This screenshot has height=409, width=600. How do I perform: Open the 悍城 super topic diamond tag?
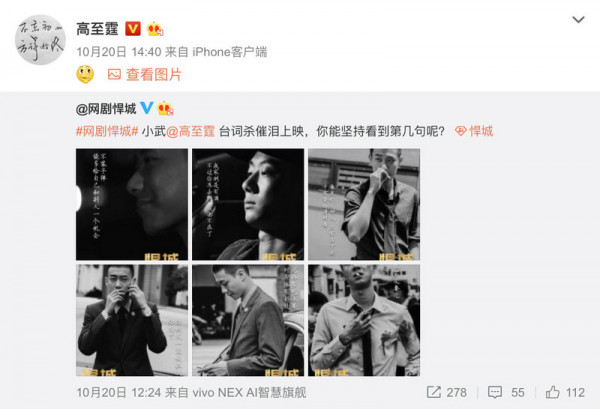click(474, 132)
